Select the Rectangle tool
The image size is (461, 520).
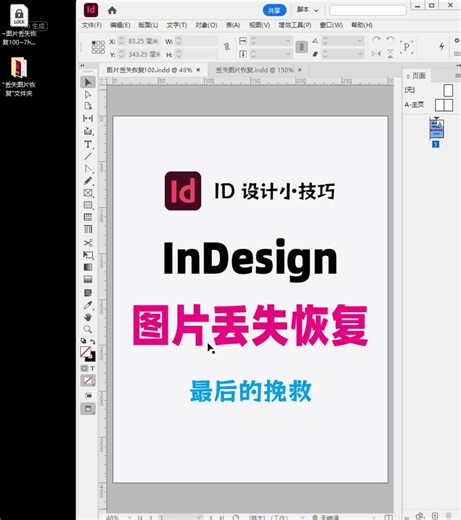[88, 205]
